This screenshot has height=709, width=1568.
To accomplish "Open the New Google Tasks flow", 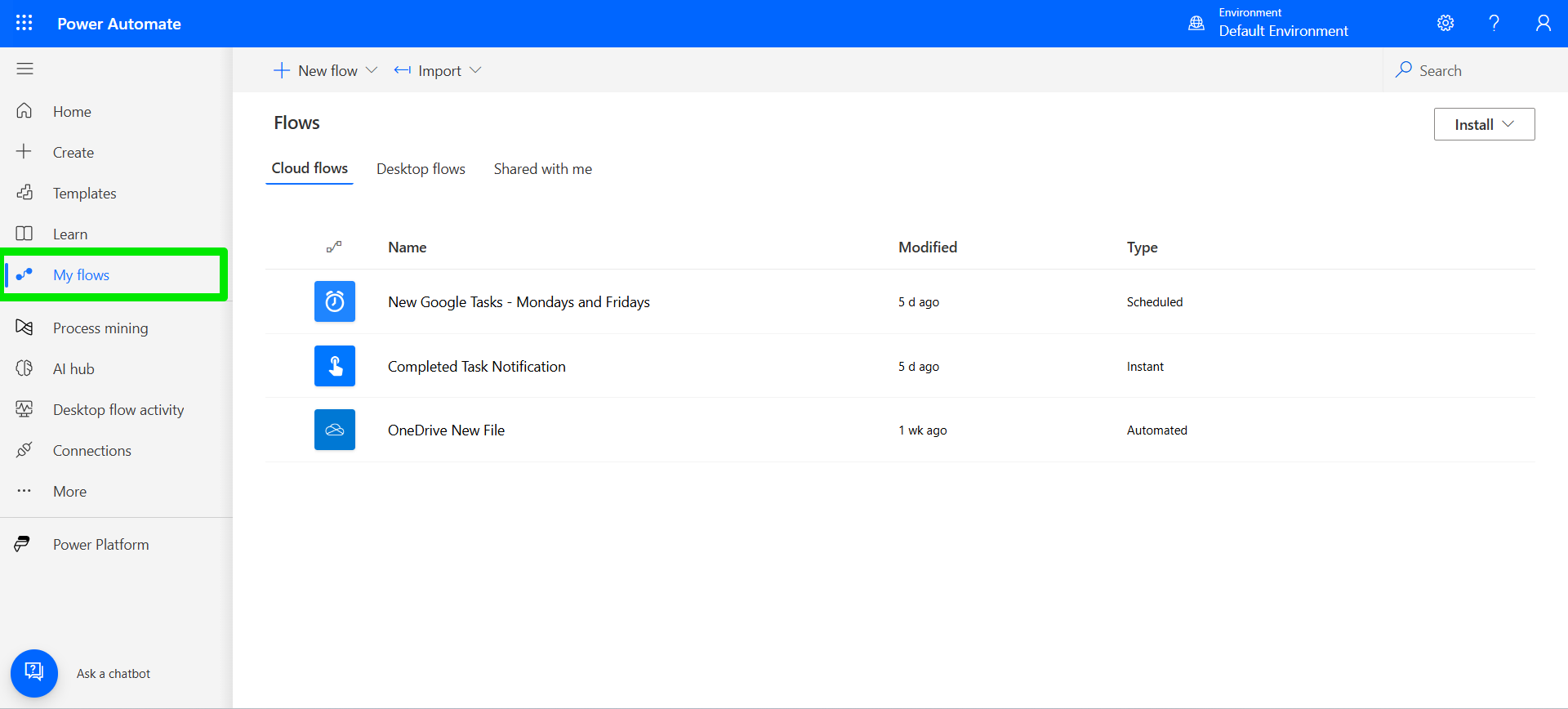I will click(x=519, y=302).
